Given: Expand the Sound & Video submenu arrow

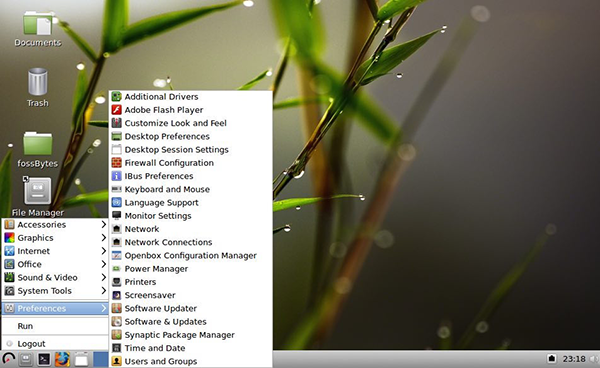Looking at the screenshot, I should (x=103, y=277).
